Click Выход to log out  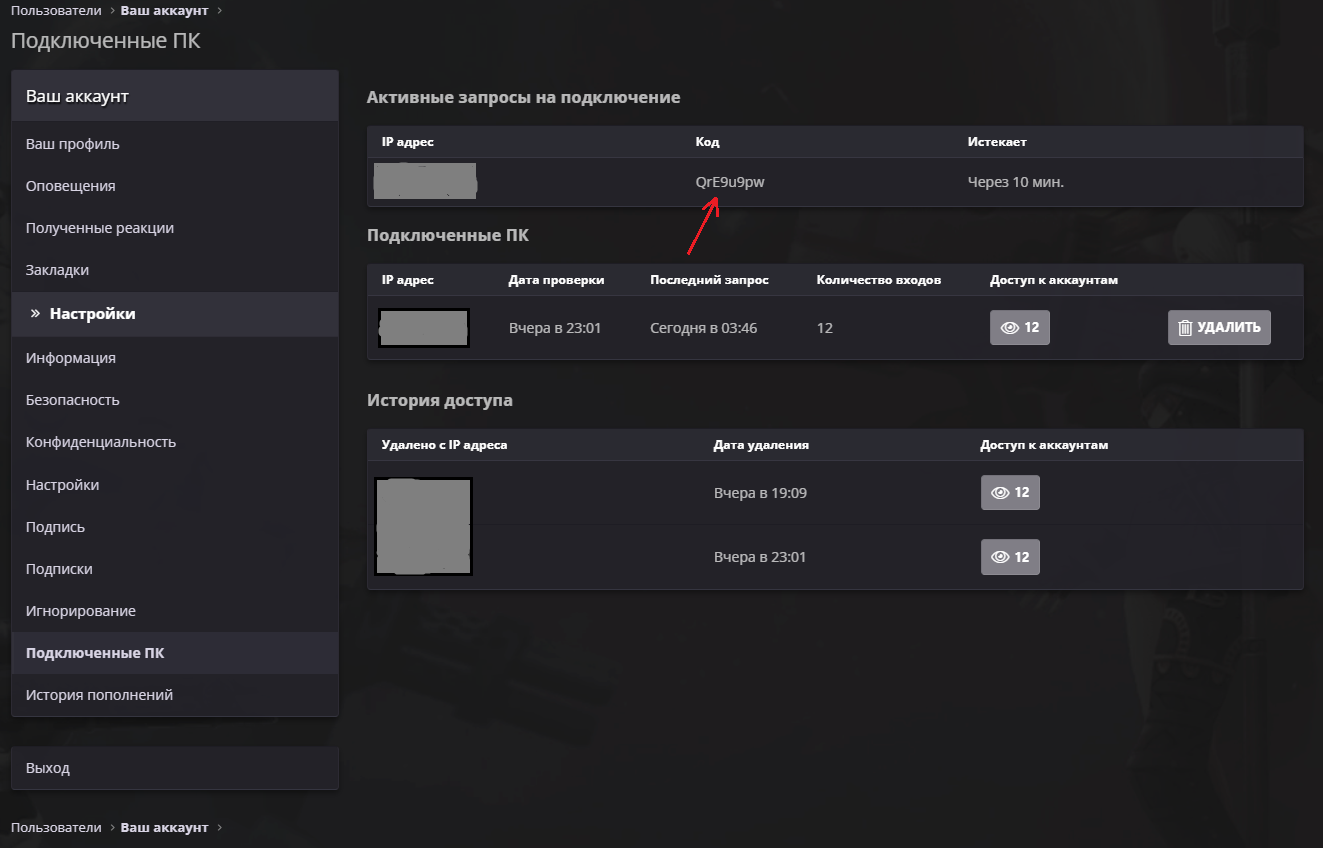[48, 769]
